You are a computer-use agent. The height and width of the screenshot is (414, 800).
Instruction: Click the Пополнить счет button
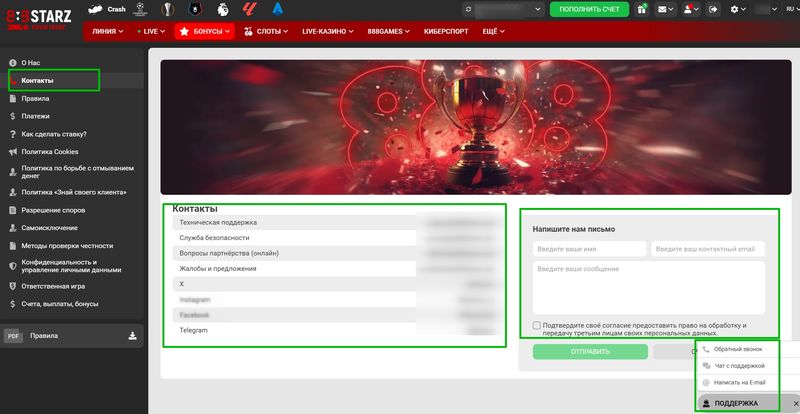tap(589, 9)
